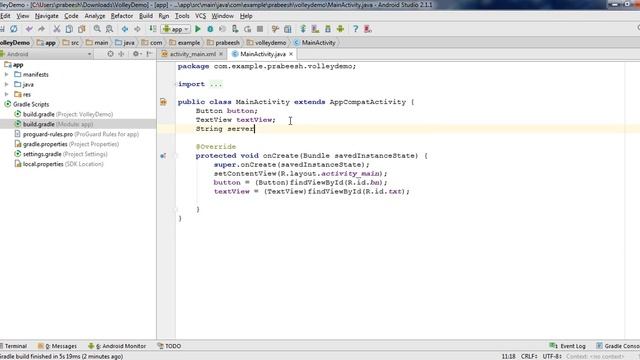This screenshot has width=640, height=360.
Task: Navigate back with the left arrow icon
Action: point(125,29)
